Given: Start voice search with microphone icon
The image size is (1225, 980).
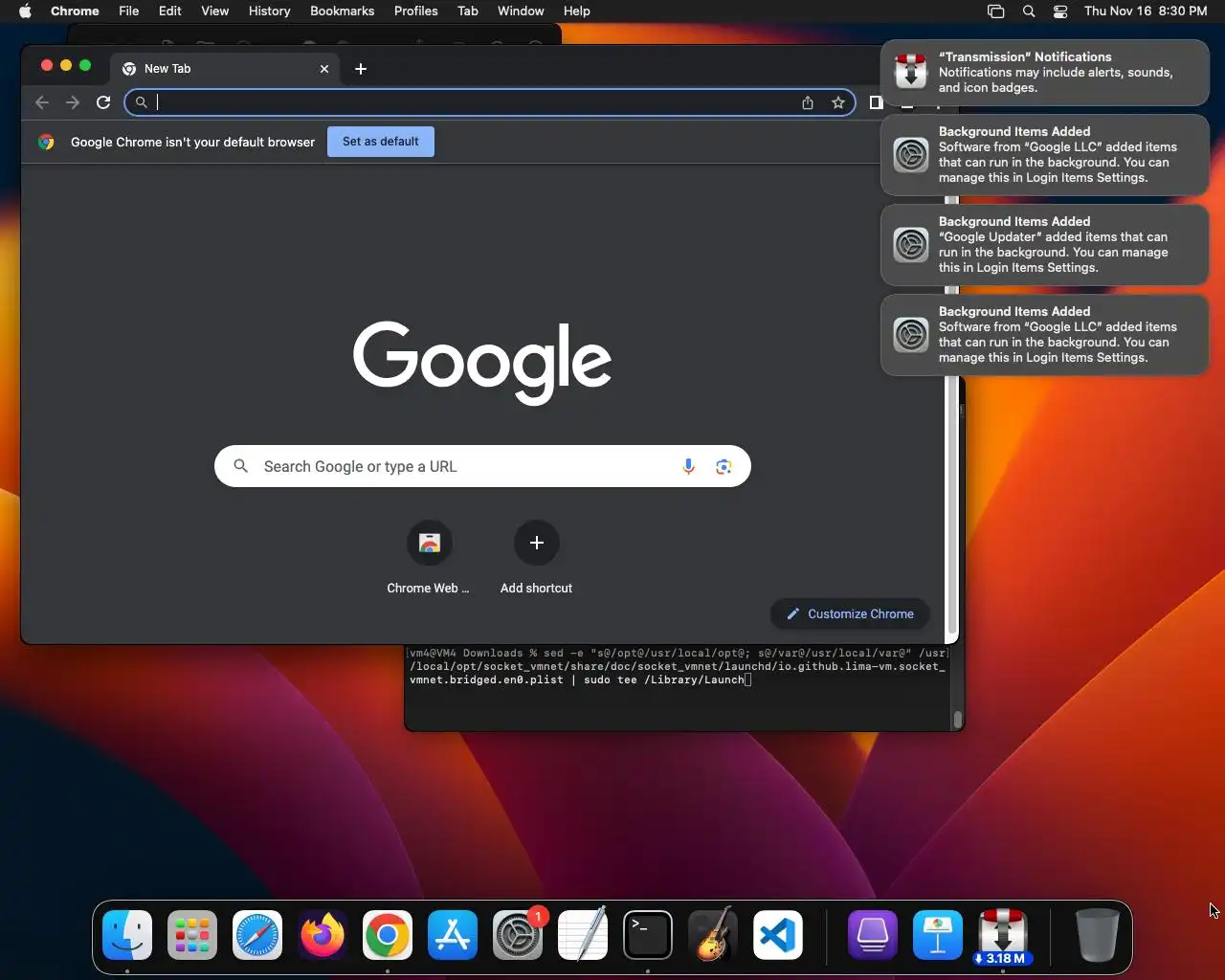Looking at the screenshot, I should 688,466.
